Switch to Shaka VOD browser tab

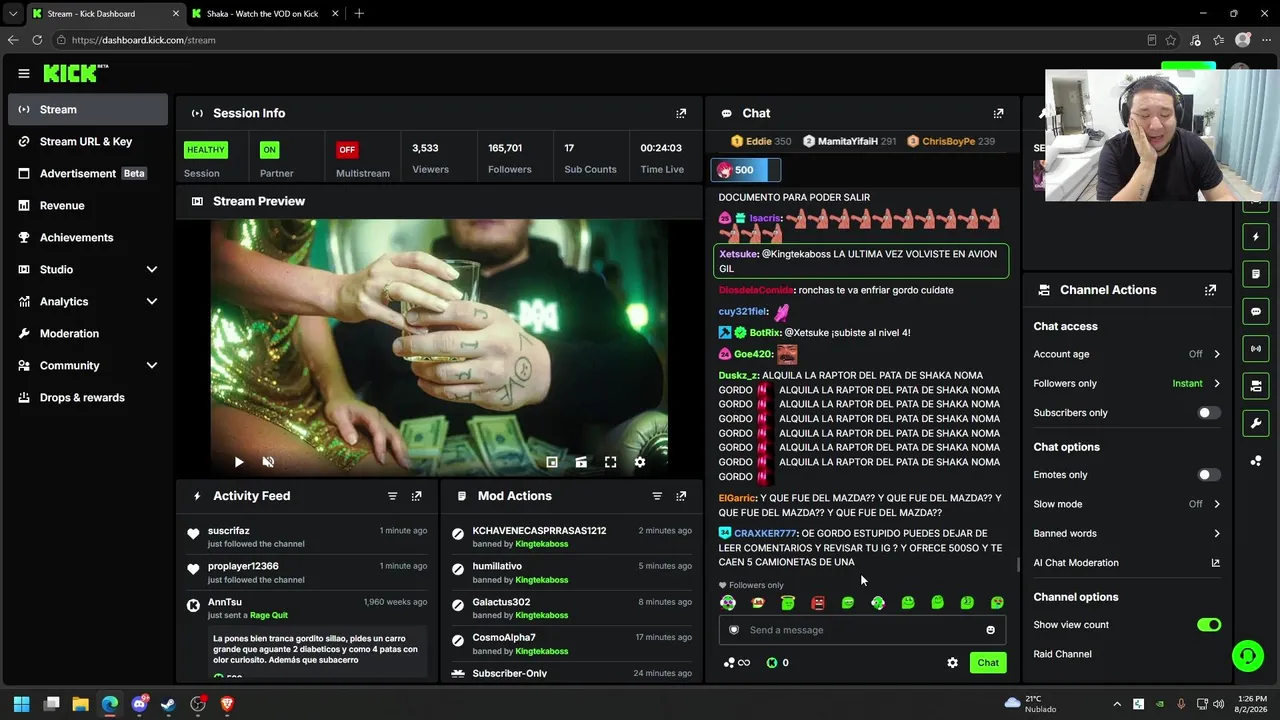(x=265, y=14)
